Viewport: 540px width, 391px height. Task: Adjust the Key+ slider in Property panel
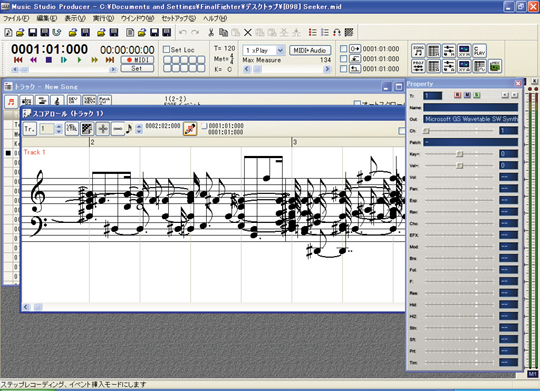[459, 154]
